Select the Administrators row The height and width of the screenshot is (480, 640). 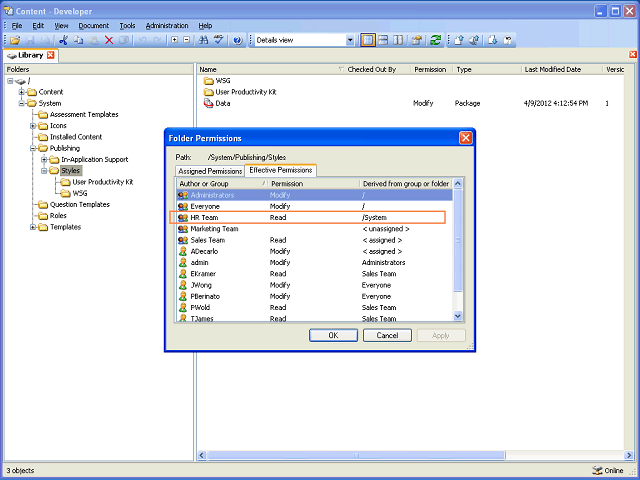coord(315,195)
